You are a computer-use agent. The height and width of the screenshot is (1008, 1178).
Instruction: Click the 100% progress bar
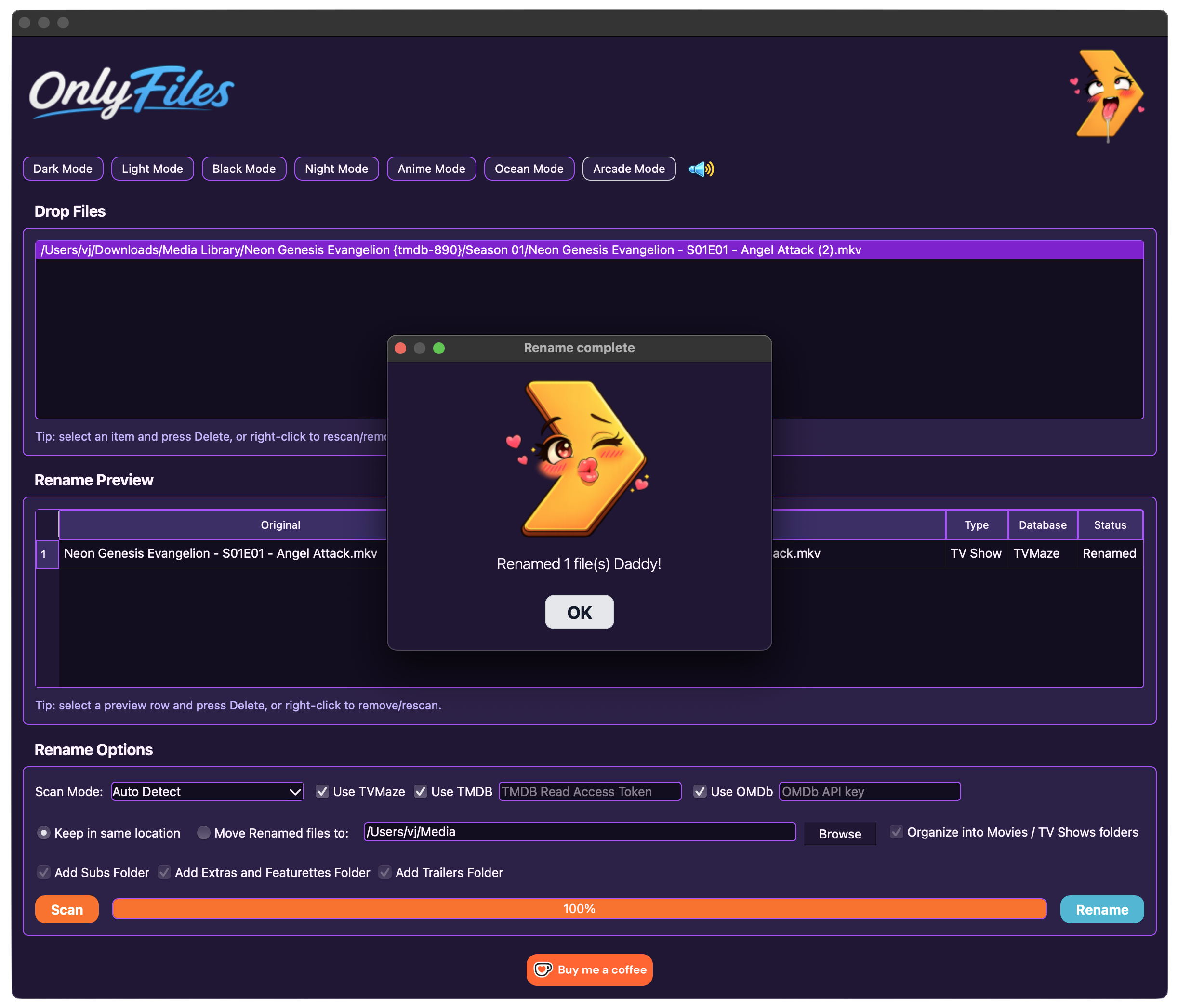(579, 909)
